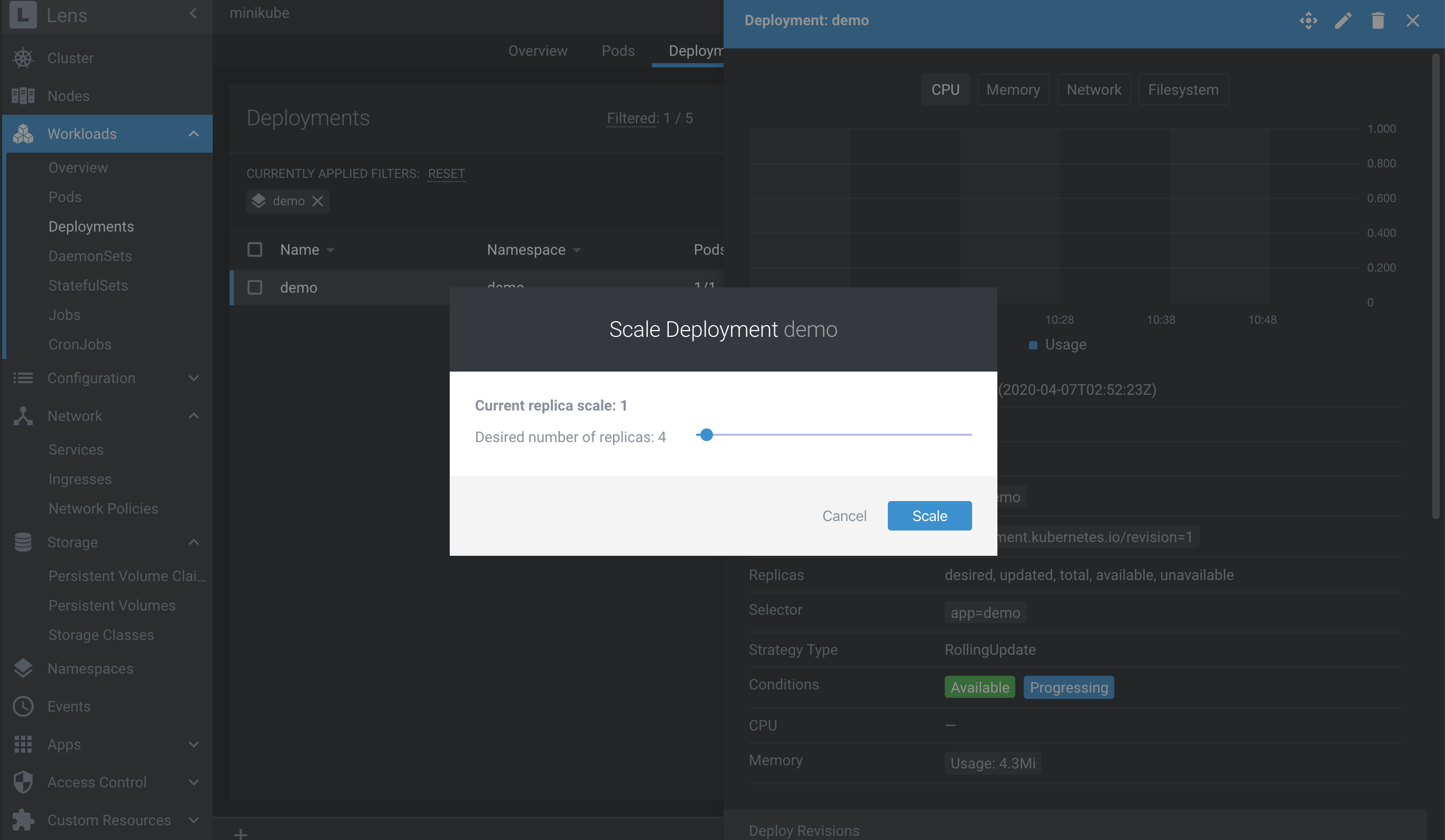Click the blue Scale button

tap(929, 516)
